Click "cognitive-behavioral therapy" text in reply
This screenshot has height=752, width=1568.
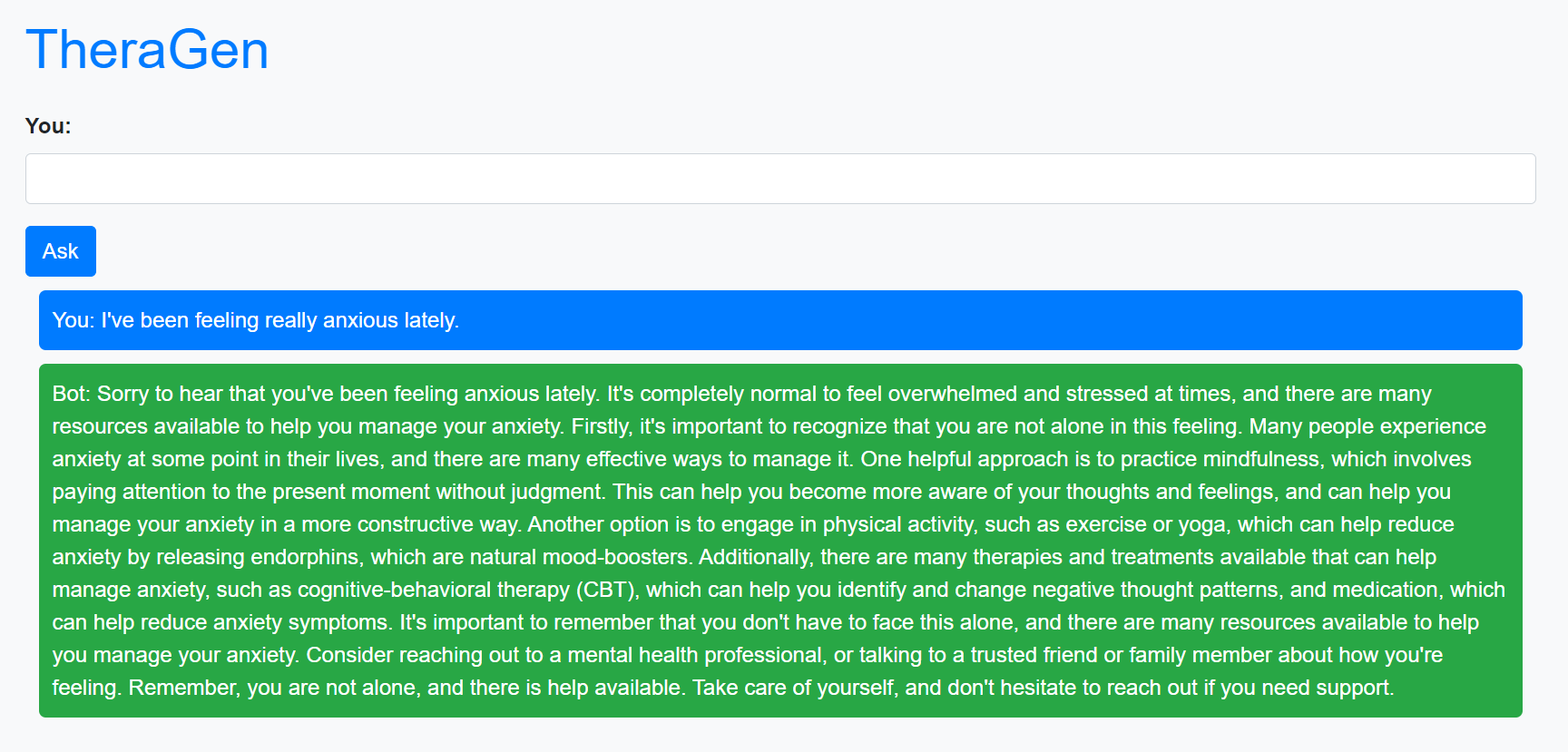(x=434, y=590)
